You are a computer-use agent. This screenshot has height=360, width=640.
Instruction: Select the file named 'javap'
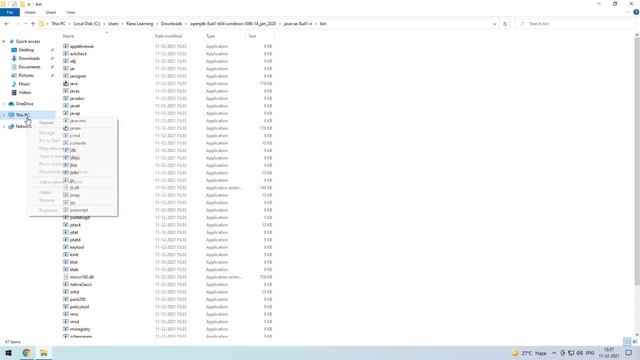click(x=75, y=113)
